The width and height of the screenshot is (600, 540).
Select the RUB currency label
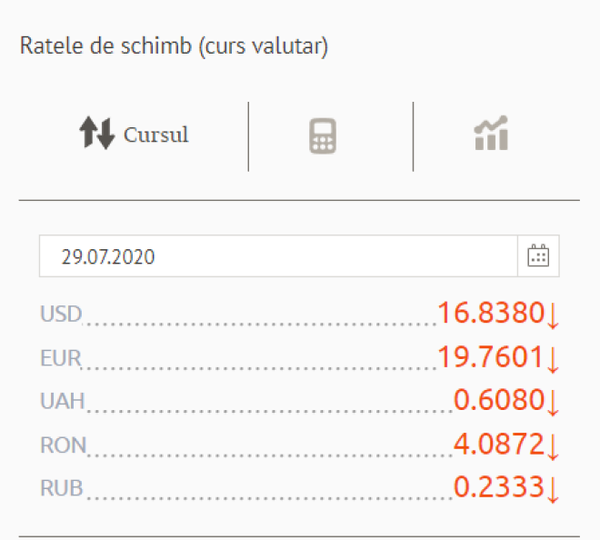point(62,488)
